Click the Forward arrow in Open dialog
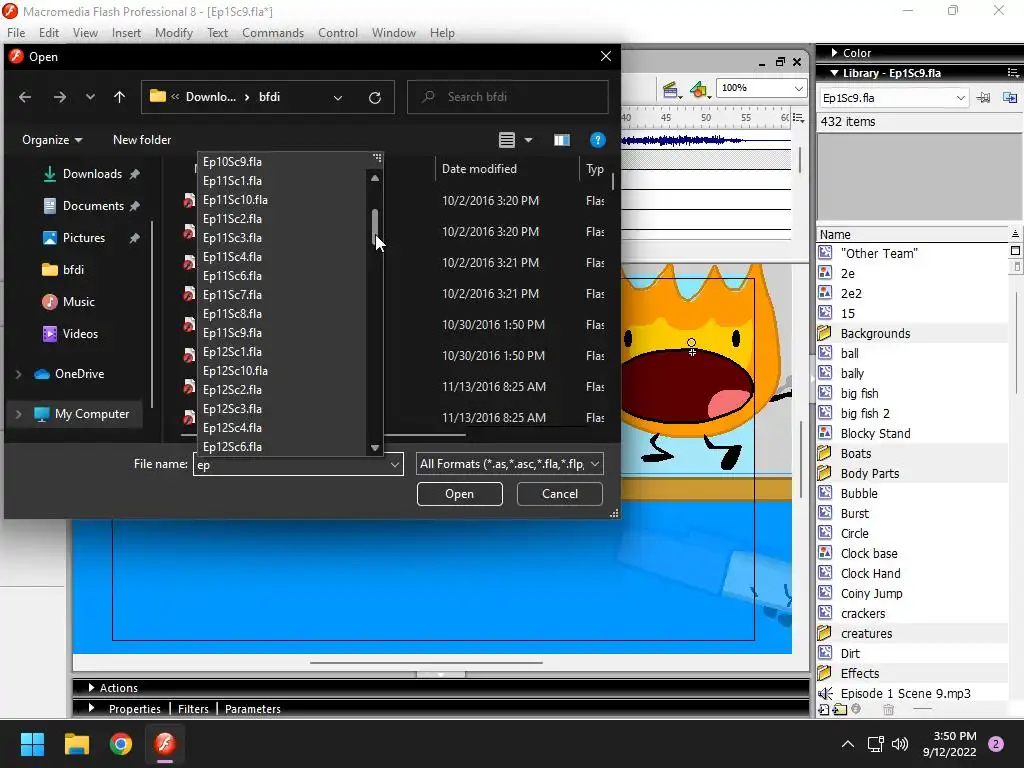 59,97
